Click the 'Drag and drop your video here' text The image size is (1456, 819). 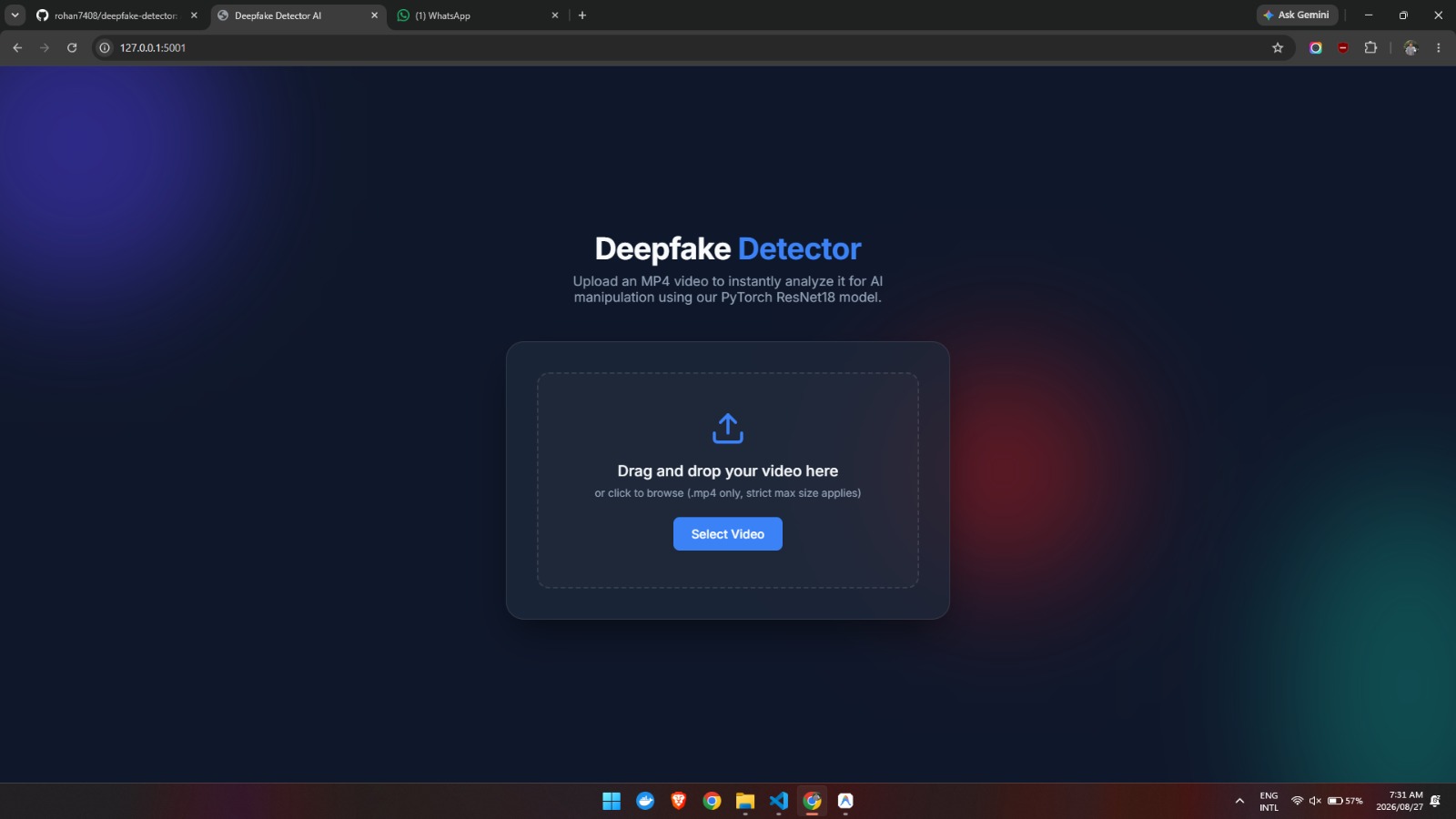[728, 470]
